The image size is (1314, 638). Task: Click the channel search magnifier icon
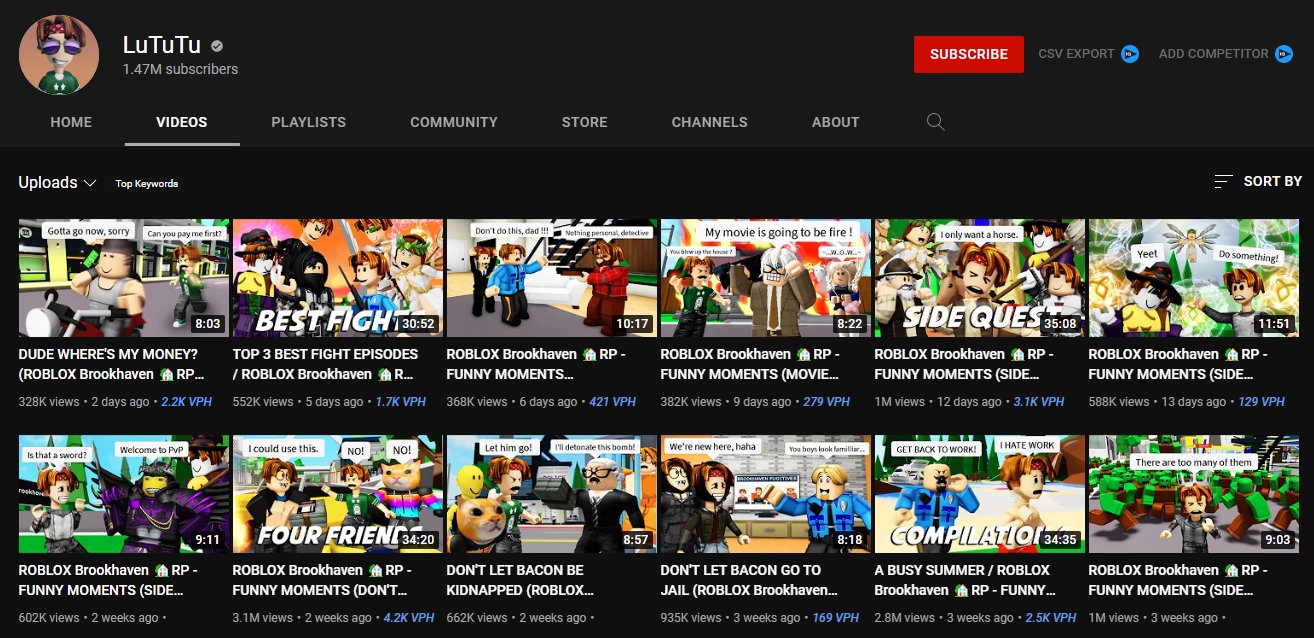tap(935, 122)
